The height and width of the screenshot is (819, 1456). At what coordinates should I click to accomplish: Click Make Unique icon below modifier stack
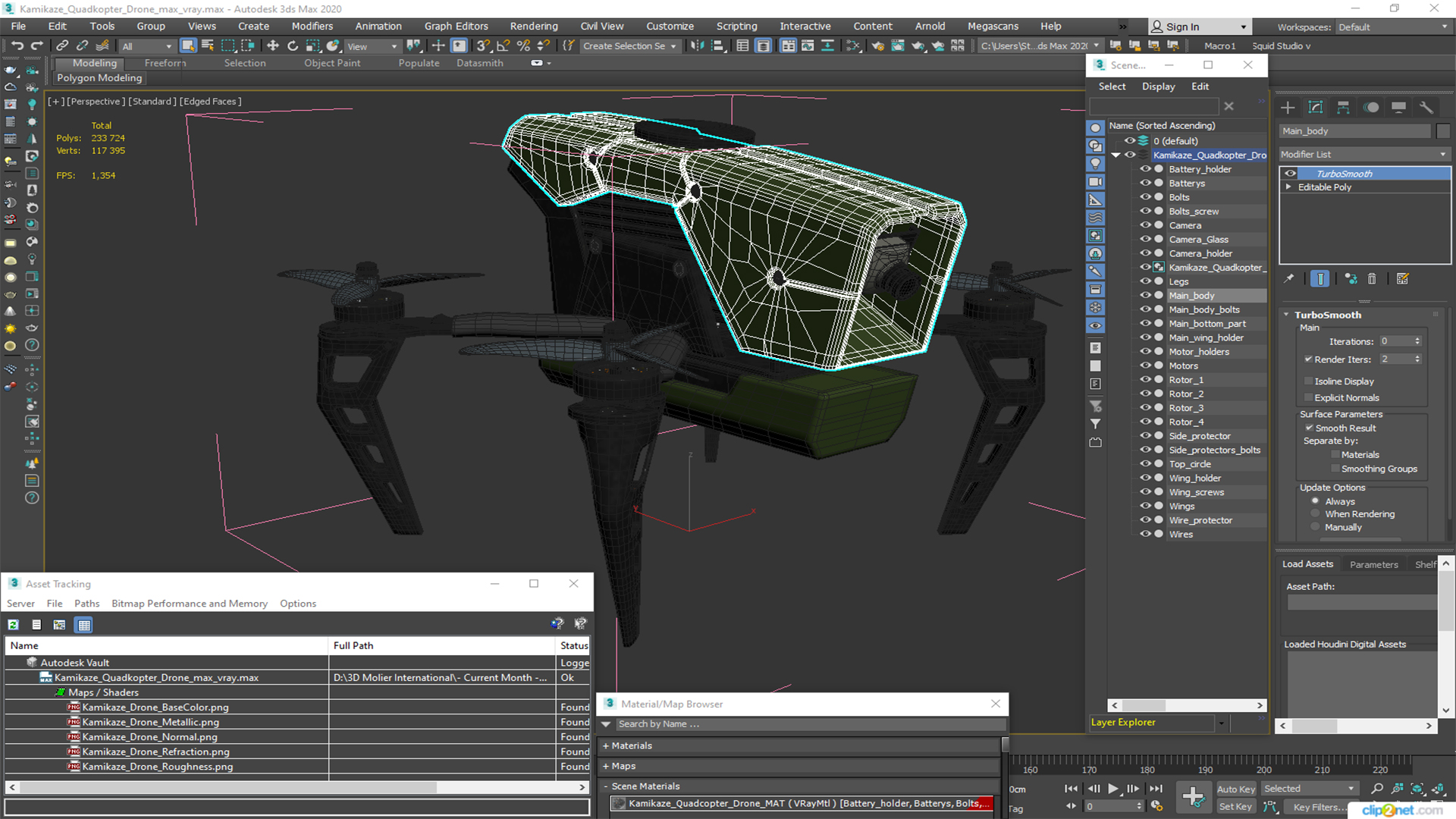(1351, 279)
